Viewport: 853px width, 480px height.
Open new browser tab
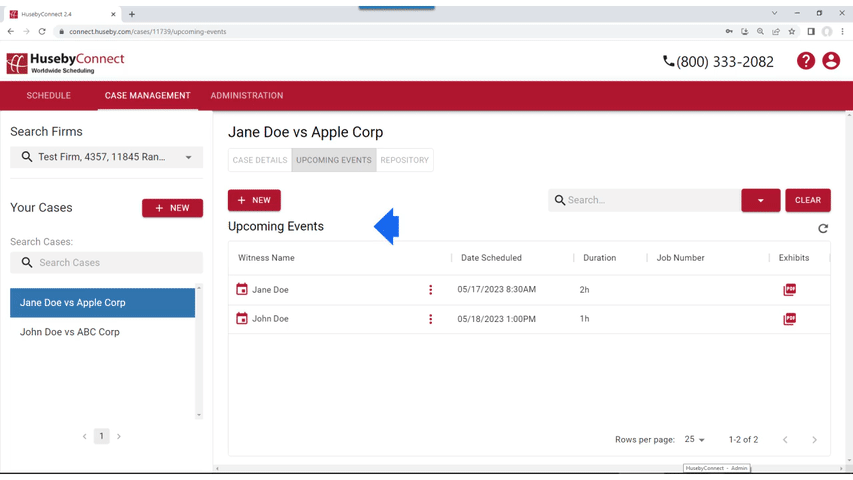tap(132, 14)
